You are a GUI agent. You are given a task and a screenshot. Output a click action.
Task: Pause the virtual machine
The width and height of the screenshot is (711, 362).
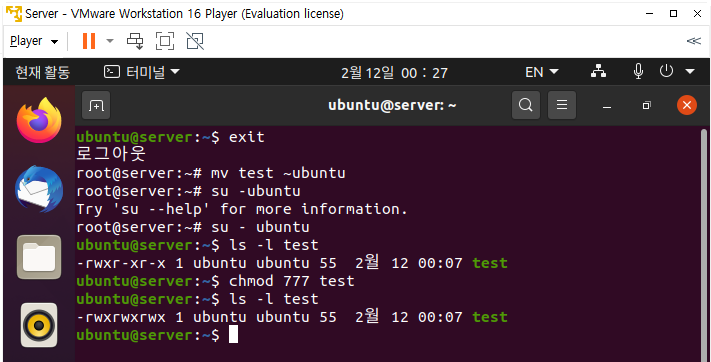click(x=89, y=41)
